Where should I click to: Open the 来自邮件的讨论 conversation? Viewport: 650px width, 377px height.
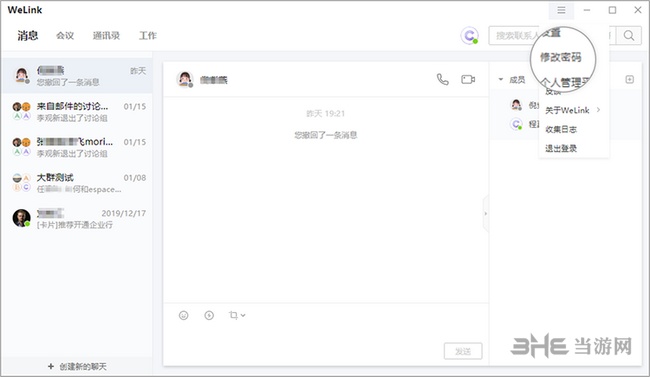77,112
